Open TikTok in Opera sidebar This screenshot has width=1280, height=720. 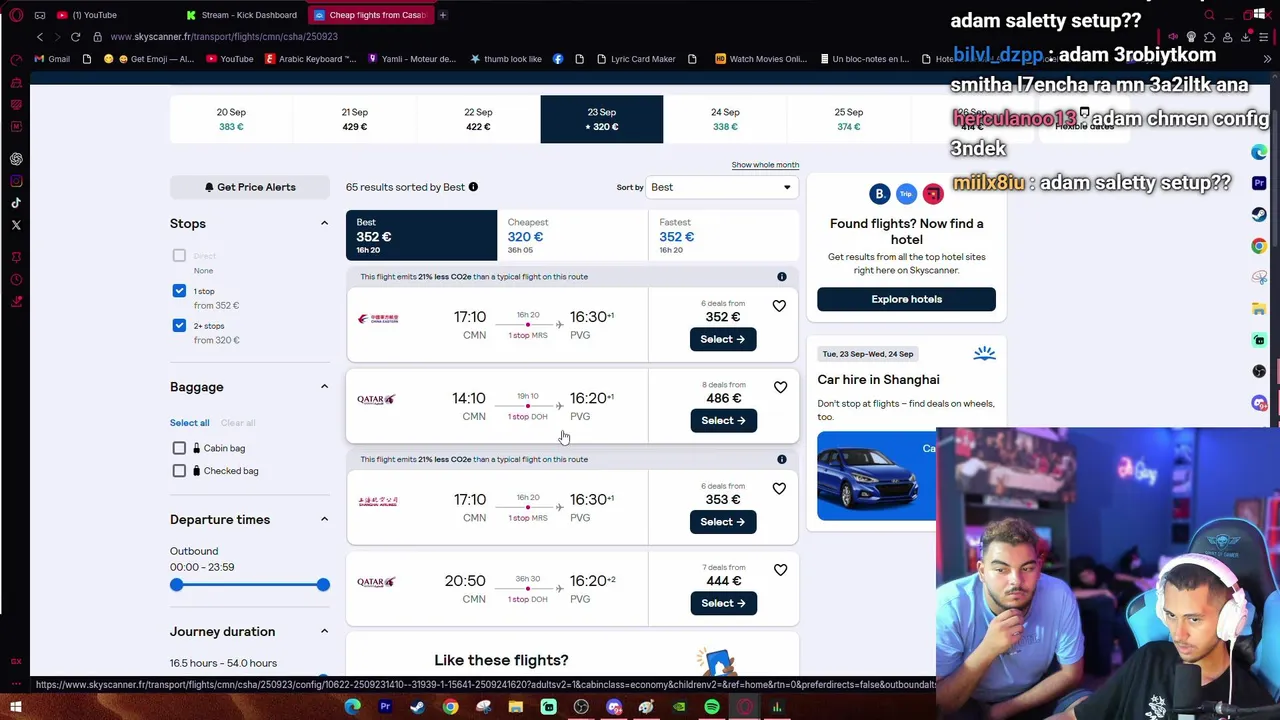16,203
